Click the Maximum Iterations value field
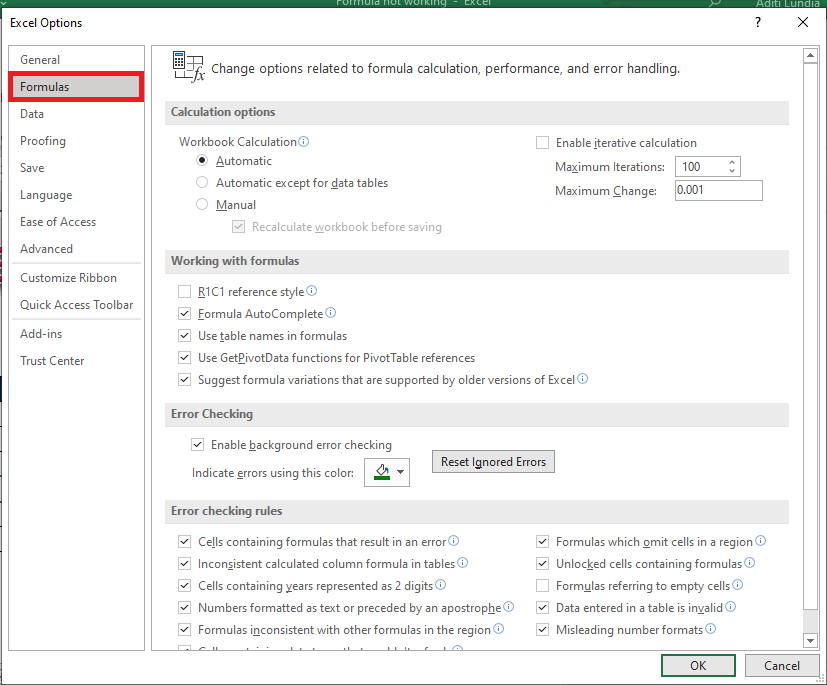Image resolution: width=827 pixels, height=685 pixels. 701,167
